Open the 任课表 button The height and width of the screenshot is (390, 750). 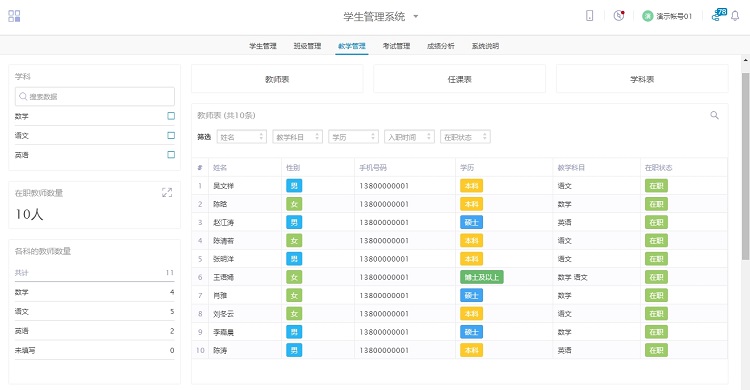[x=459, y=79]
